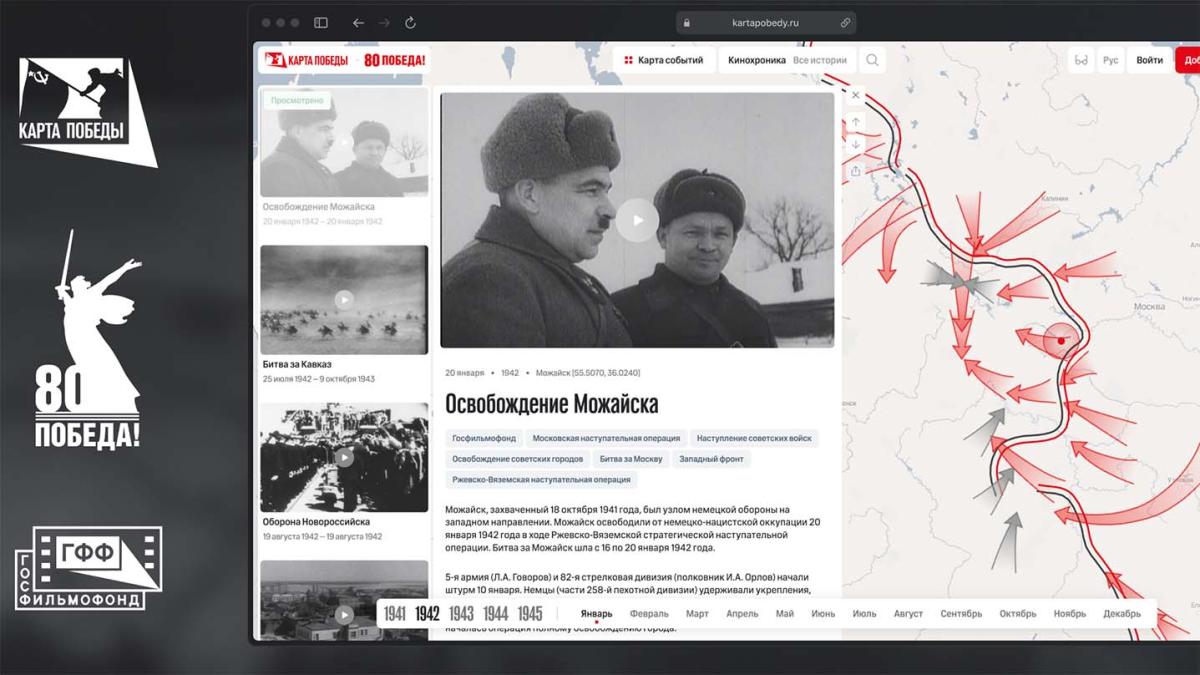
Task: Switch to Кинохроника tab
Action: [x=756, y=60]
